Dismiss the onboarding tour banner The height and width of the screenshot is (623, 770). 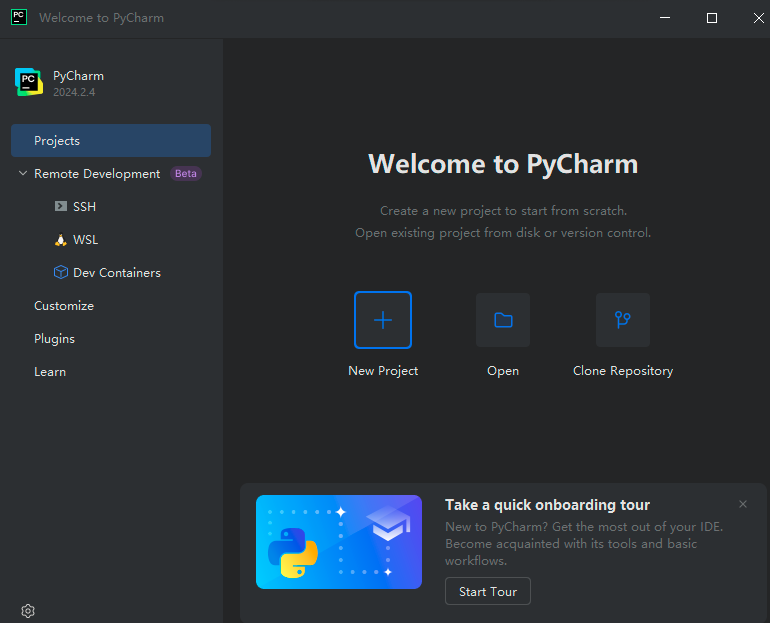click(742, 504)
